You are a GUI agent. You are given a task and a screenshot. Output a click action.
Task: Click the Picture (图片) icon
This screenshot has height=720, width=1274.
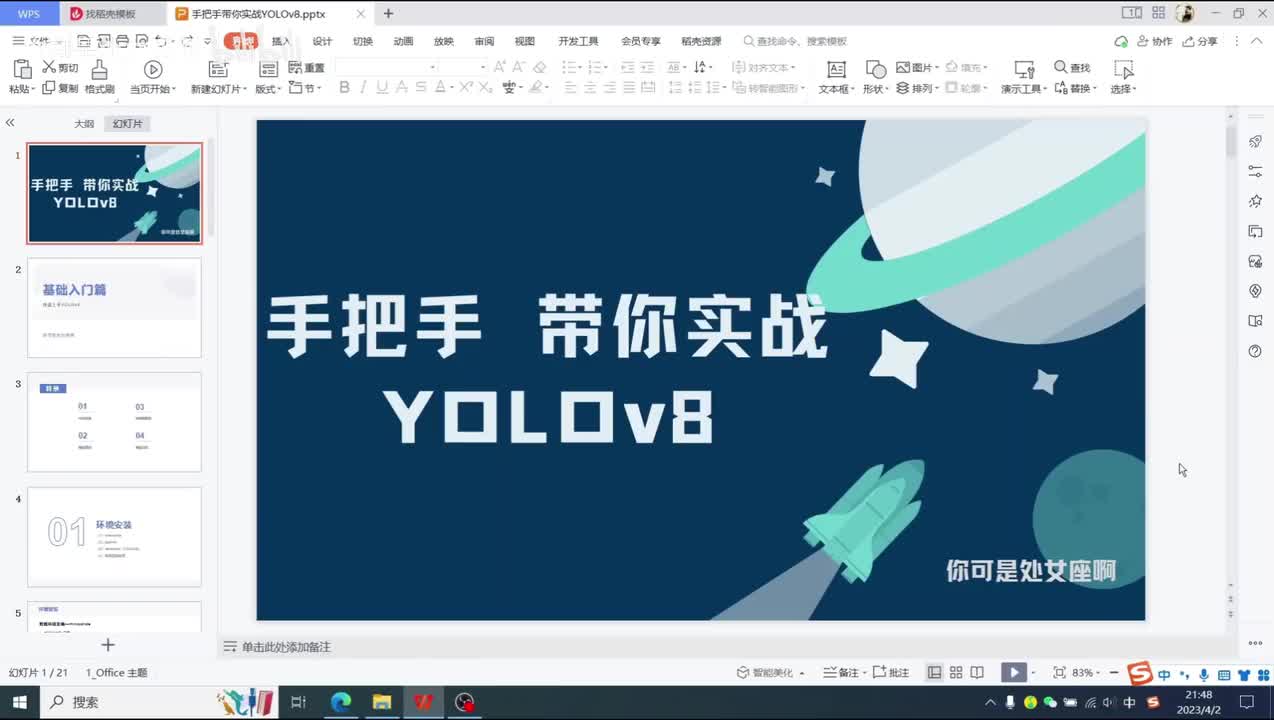[x=903, y=67]
